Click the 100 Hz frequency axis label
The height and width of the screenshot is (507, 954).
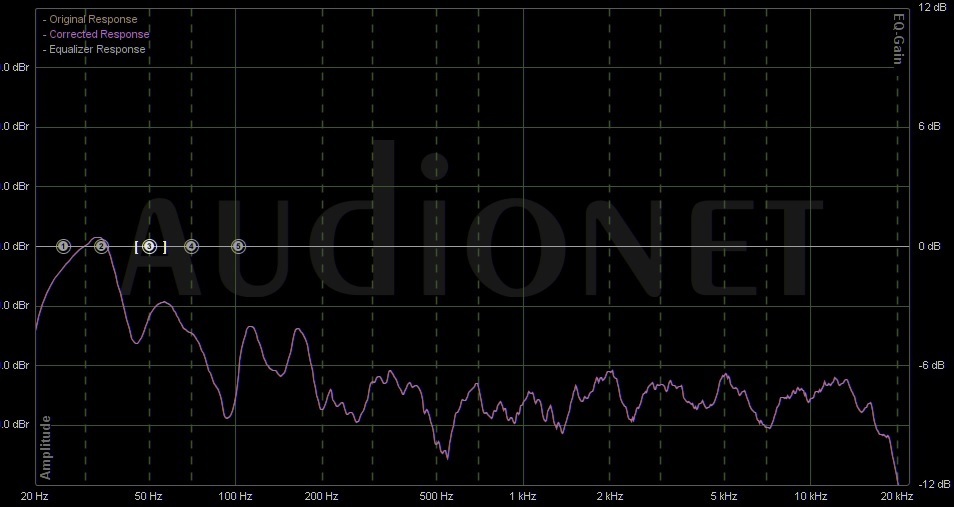coord(235,497)
